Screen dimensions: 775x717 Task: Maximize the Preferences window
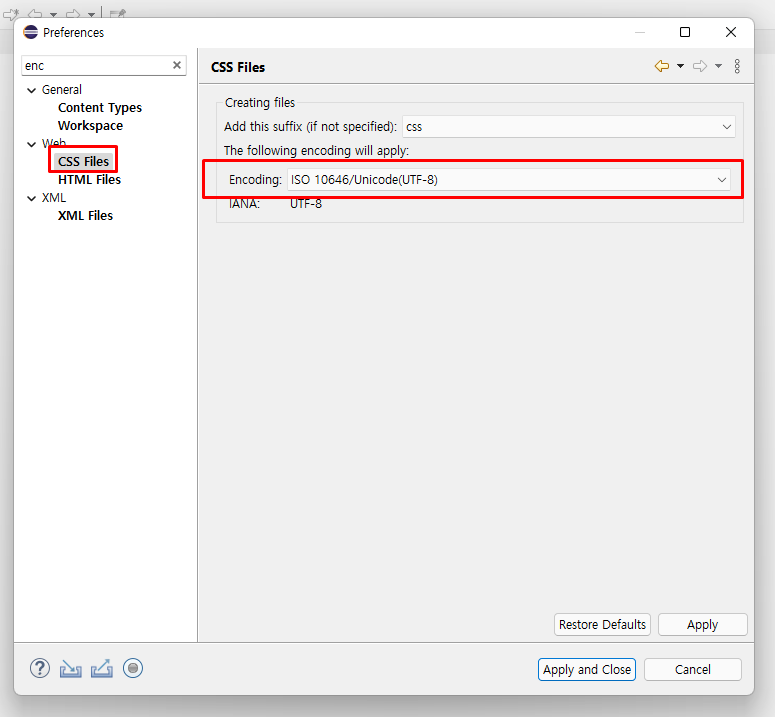click(685, 32)
